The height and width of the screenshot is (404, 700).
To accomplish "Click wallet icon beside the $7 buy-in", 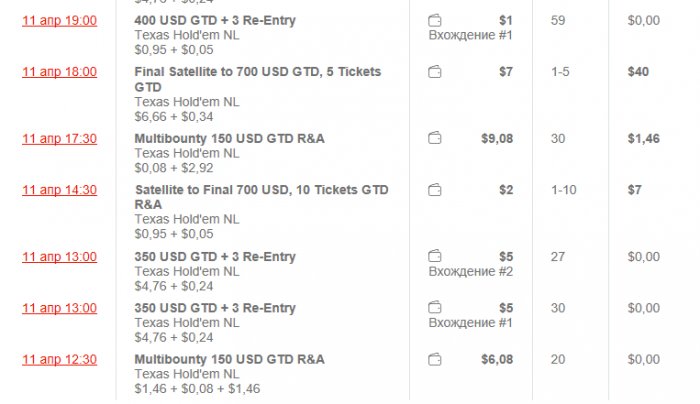I will click(435, 72).
